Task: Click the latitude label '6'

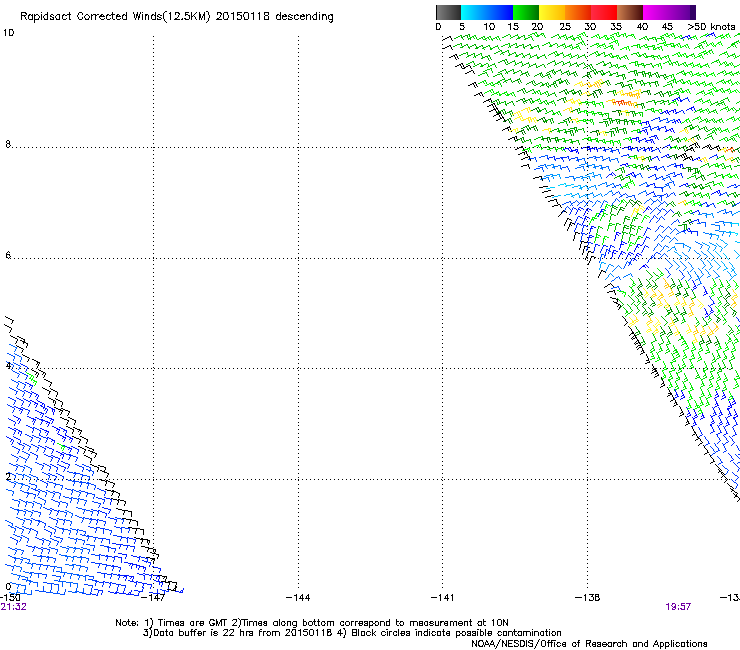Action: (8, 255)
